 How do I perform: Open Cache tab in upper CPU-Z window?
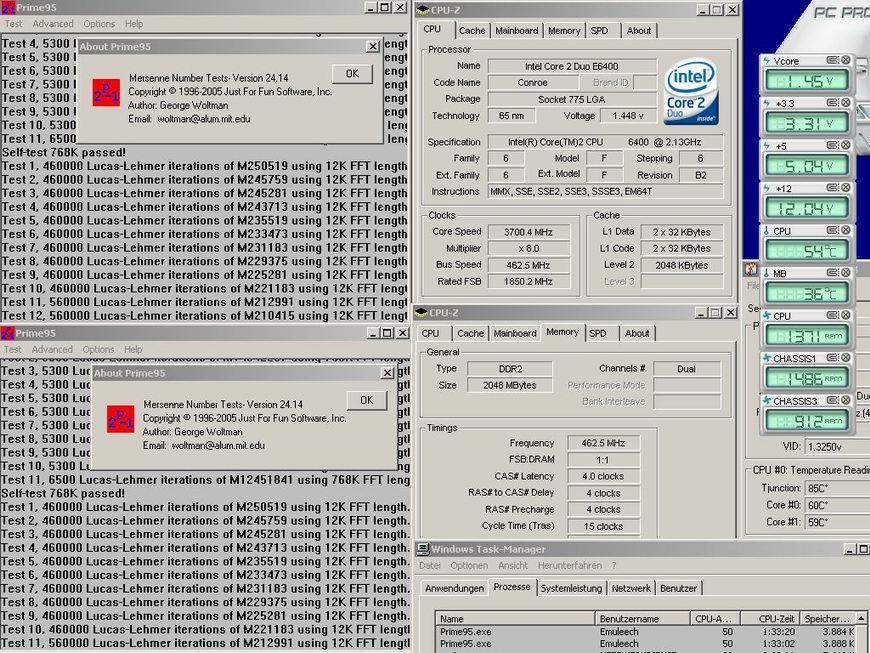[472, 31]
